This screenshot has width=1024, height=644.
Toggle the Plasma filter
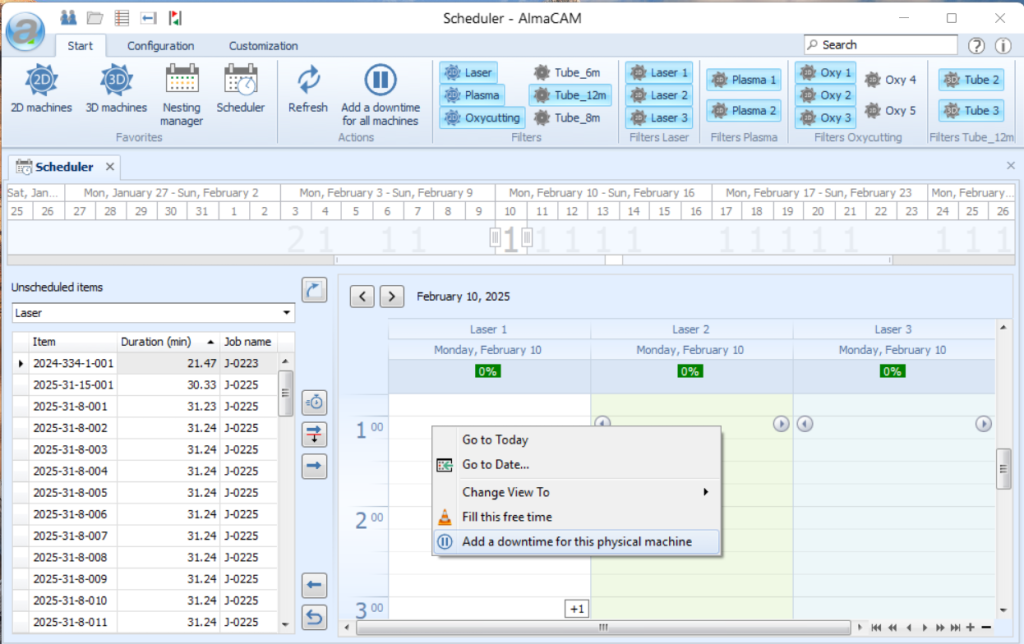472,95
